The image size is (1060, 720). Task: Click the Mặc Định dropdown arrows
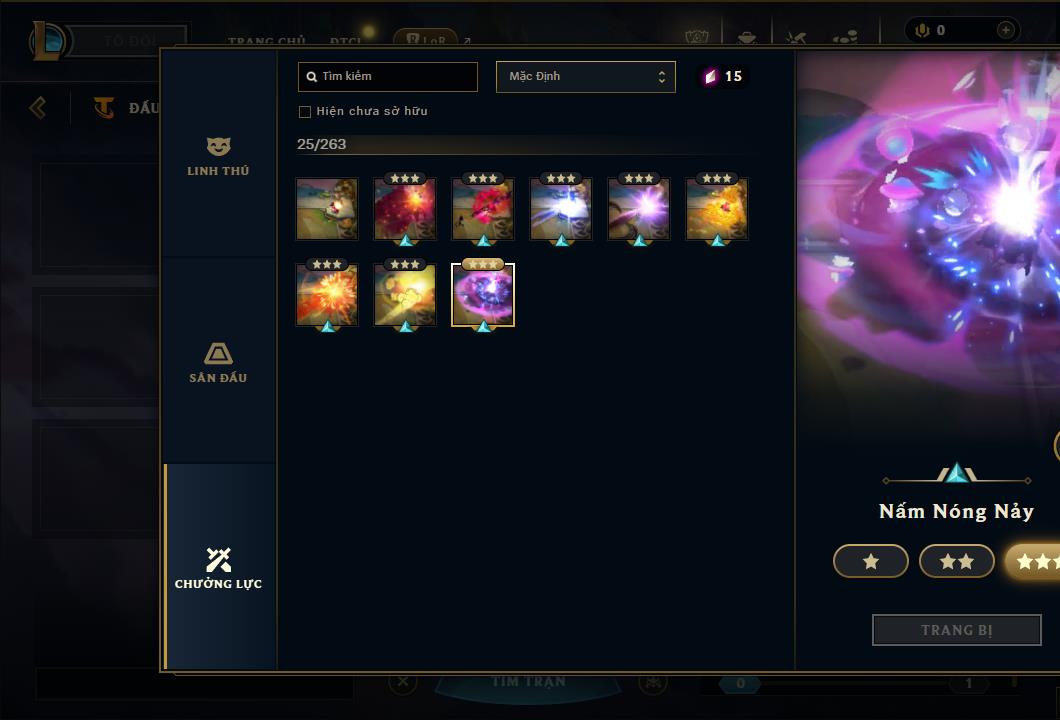[662, 77]
